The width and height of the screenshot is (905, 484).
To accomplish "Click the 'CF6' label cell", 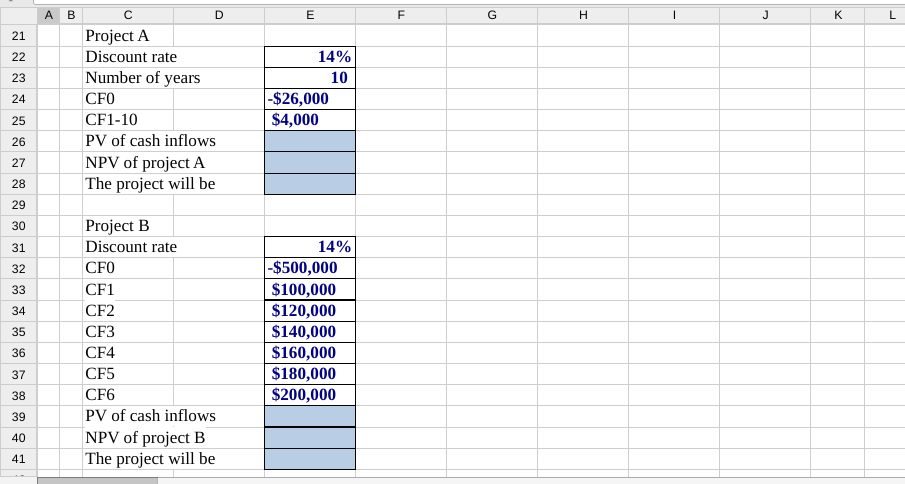I will click(x=128, y=395).
